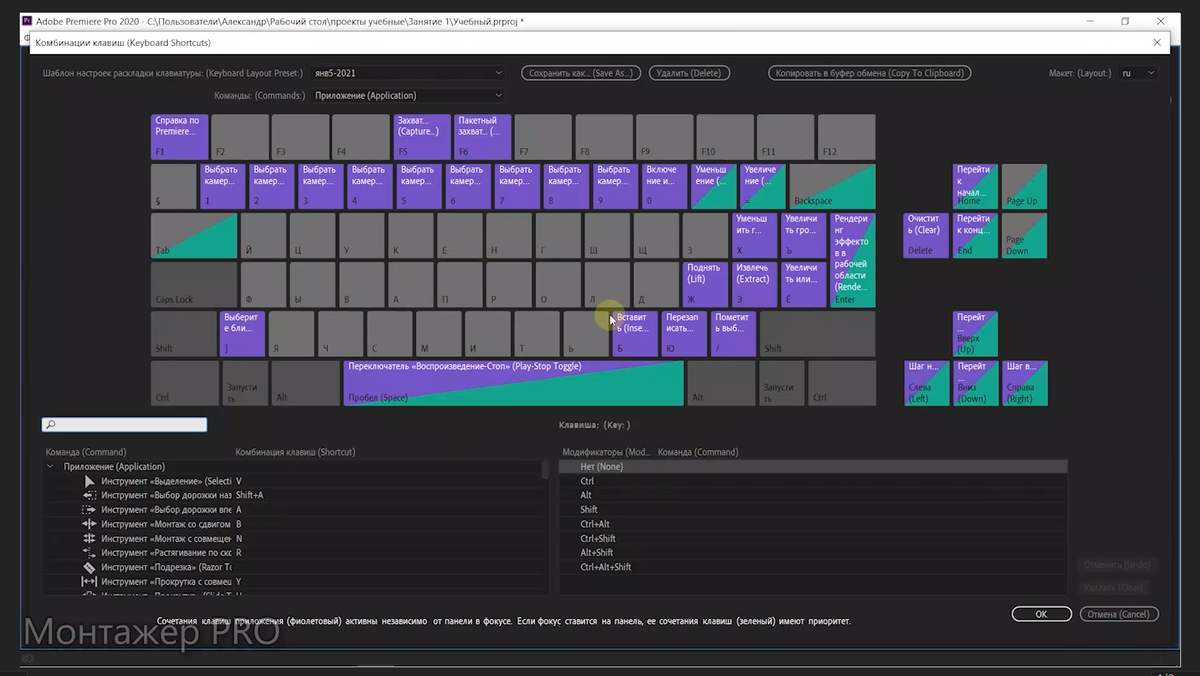
Task: Click the 1 key labeled Выбрать камеру
Action: click(222, 186)
